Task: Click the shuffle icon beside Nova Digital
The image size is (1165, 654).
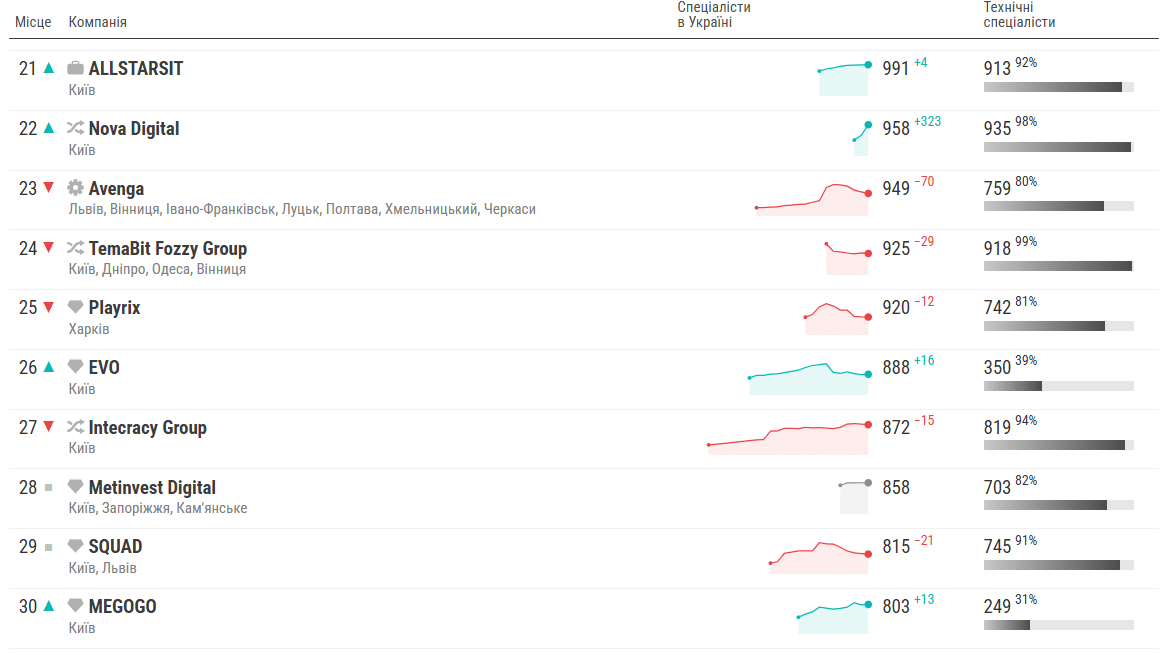Action: coord(75,128)
